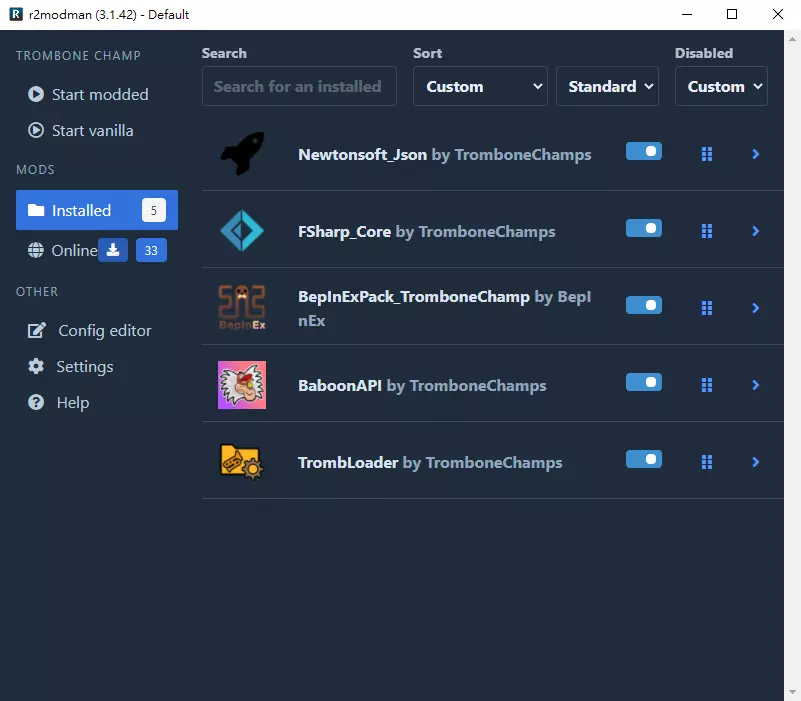Expand the FSharp_Core row chevron
The height and width of the screenshot is (701, 801).
click(x=756, y=231)
